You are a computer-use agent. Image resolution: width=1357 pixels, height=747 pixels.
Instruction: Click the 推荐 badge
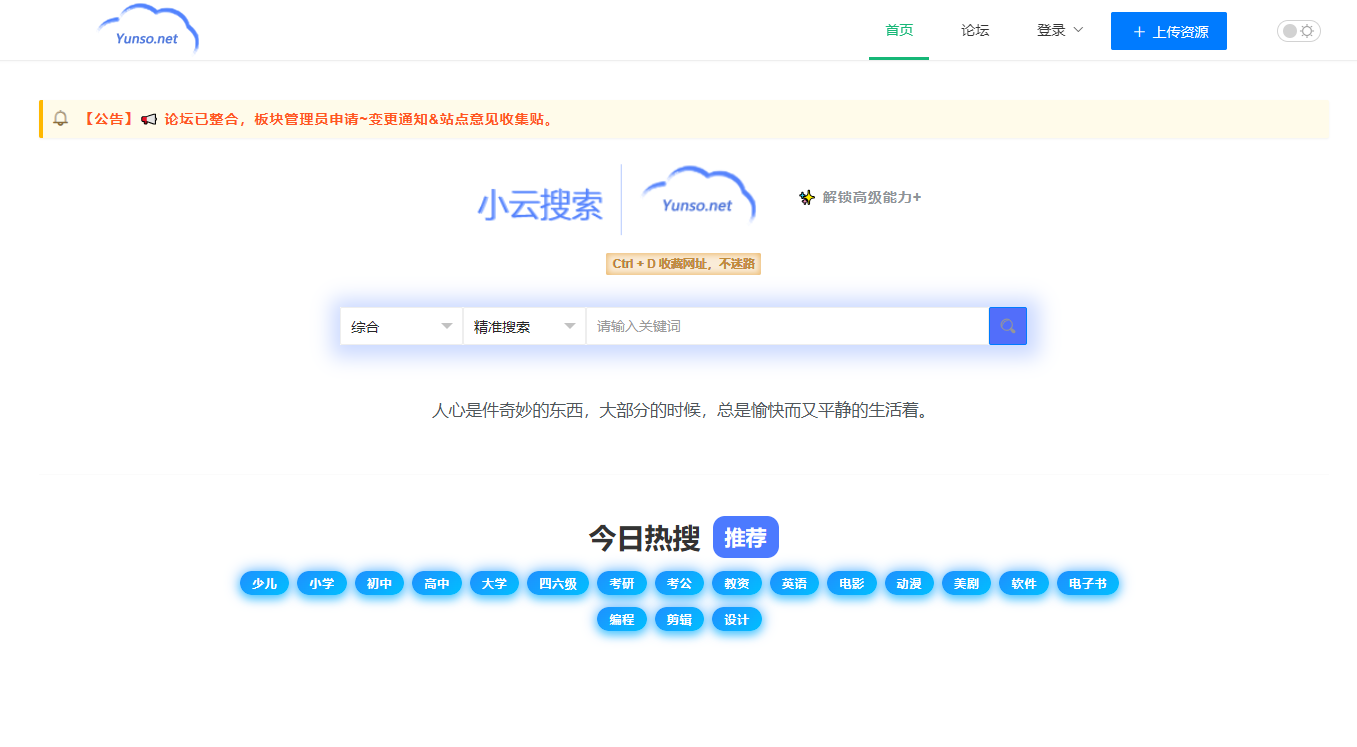(745, 537)
